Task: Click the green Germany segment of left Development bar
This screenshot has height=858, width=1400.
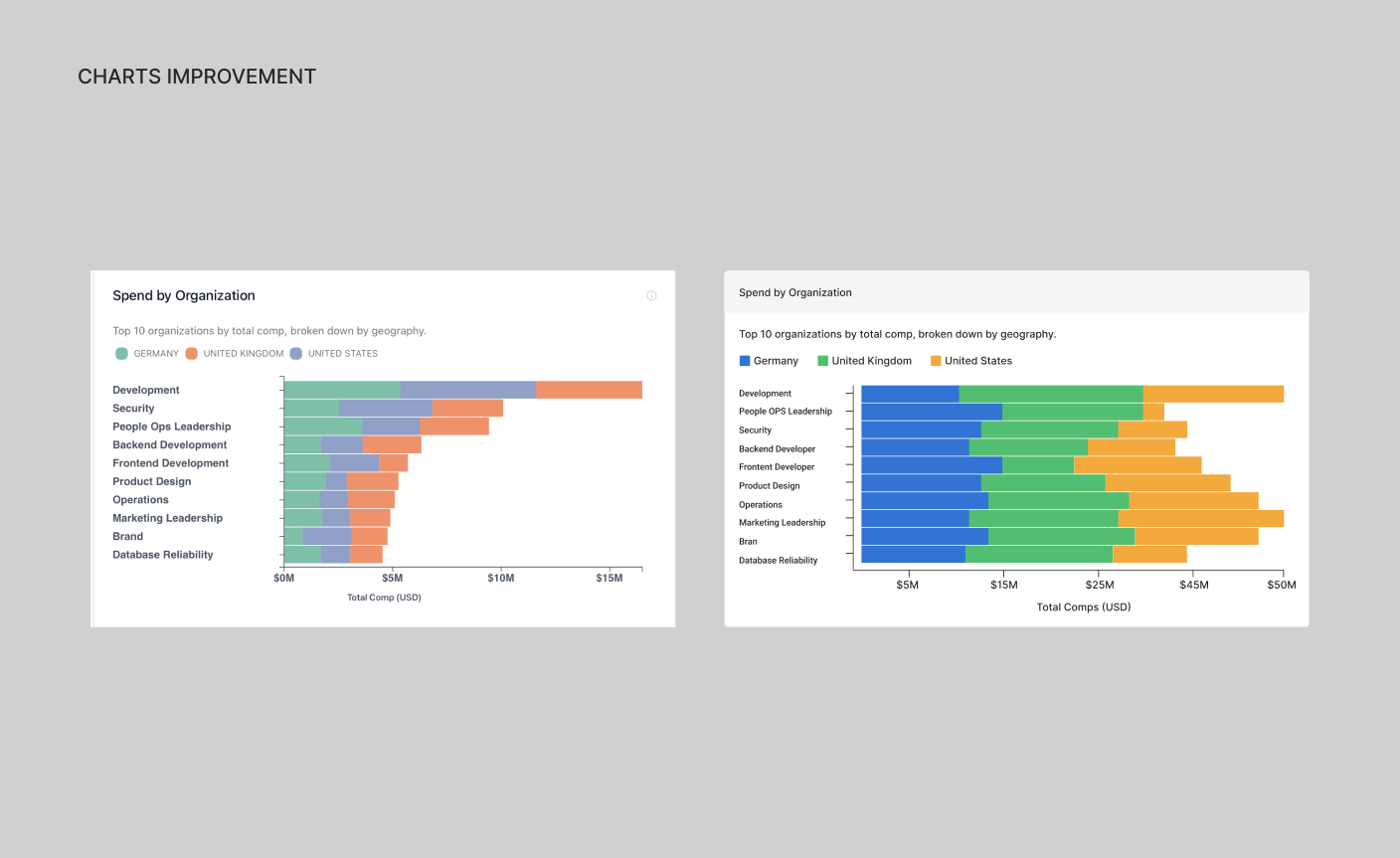Action: [x=342, y=390]
